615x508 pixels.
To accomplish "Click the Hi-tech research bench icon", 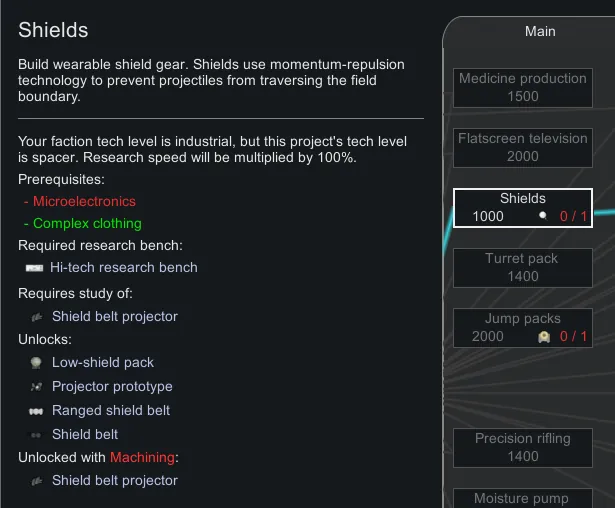I will pyautogui.click(x=34, y=268).
